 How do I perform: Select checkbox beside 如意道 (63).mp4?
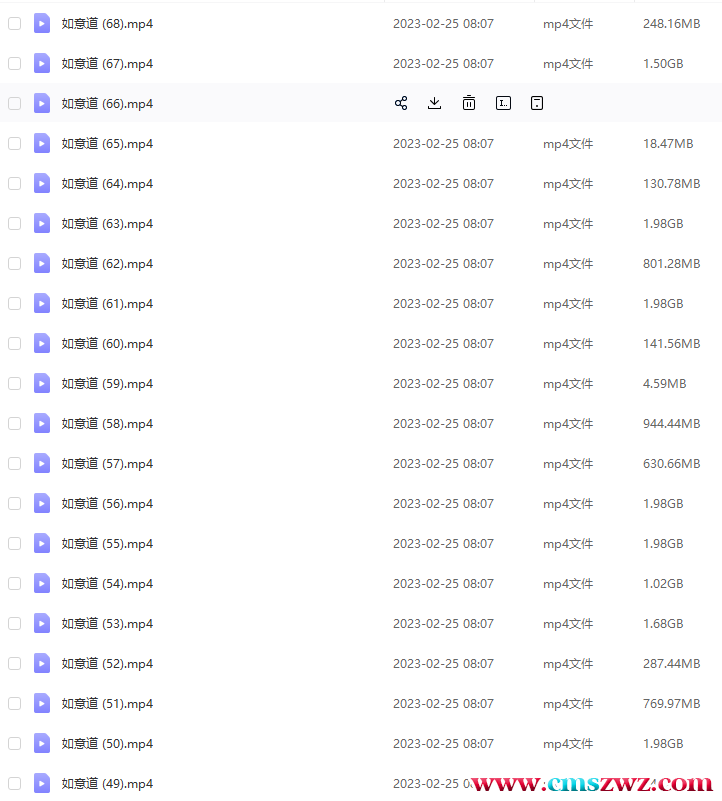tap(14, 223)
